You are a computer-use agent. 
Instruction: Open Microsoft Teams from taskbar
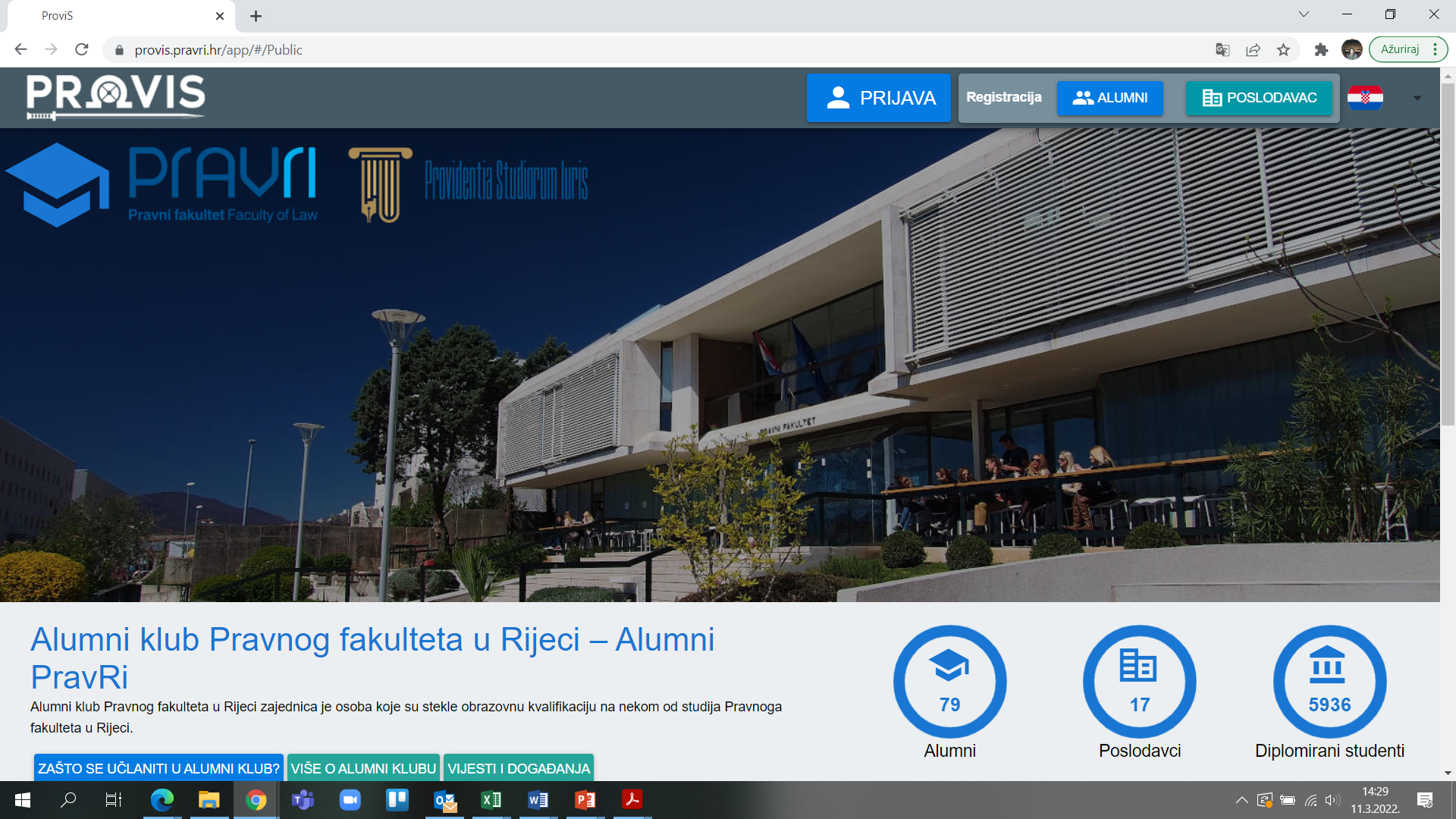(303, 800)
